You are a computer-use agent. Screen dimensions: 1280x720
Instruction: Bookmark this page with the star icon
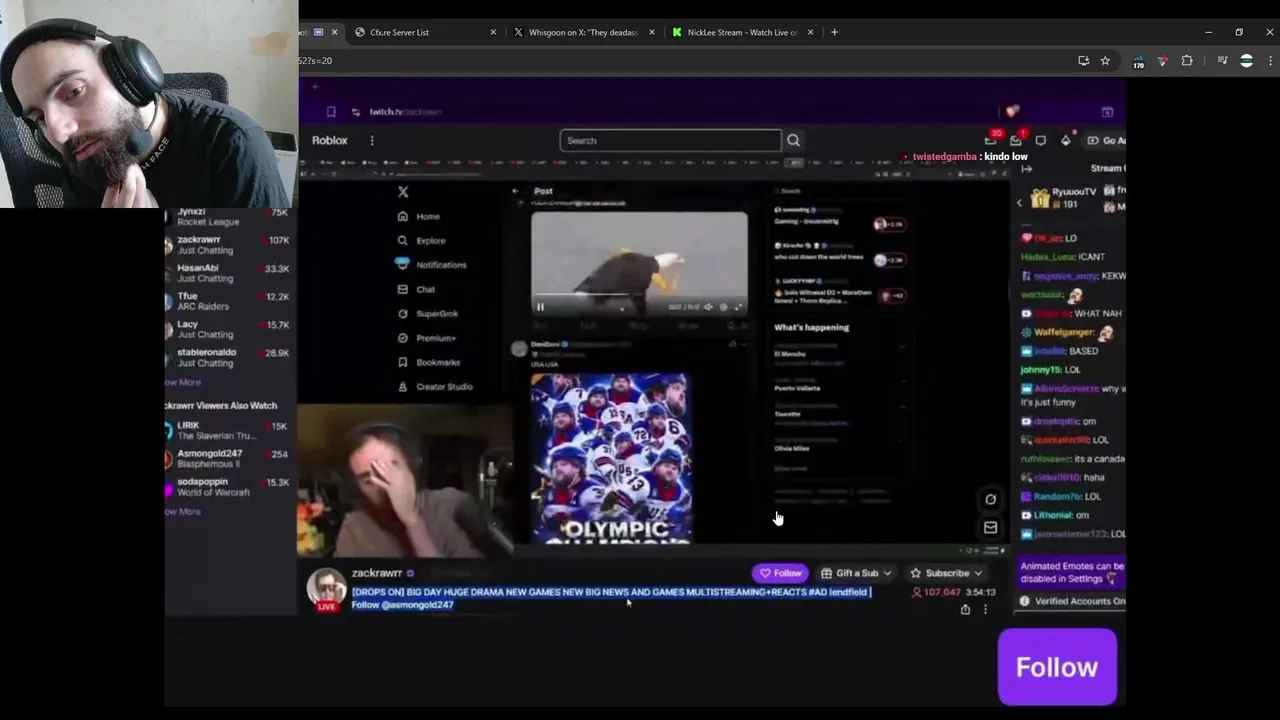[x=1105, y=61]
